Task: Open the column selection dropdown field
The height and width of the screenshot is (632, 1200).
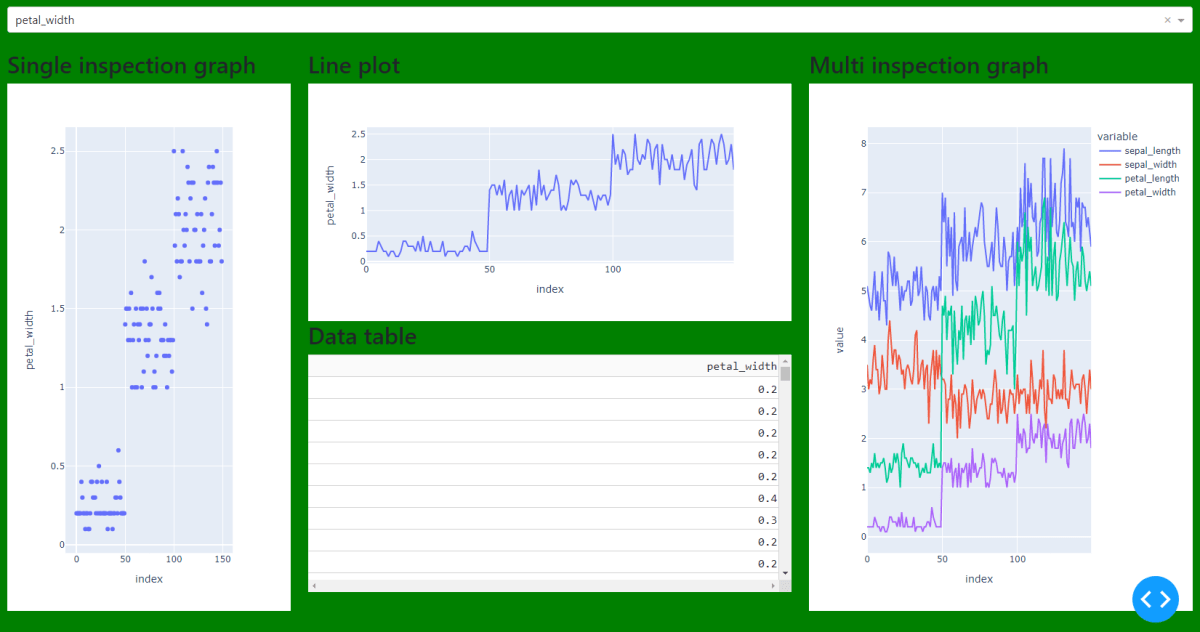Action: [x=599, y=20]
